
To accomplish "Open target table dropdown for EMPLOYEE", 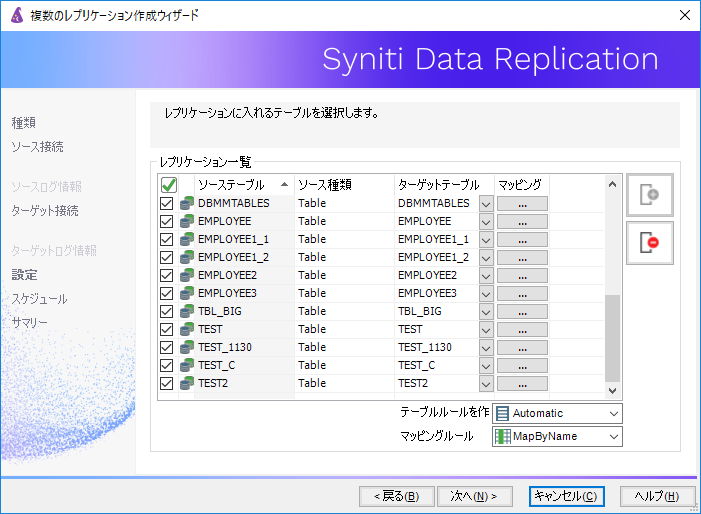I will click(486, 222).
